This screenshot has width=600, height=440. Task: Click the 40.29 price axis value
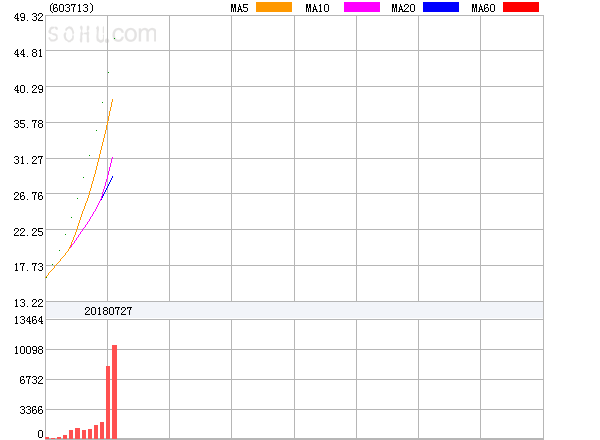29,89
